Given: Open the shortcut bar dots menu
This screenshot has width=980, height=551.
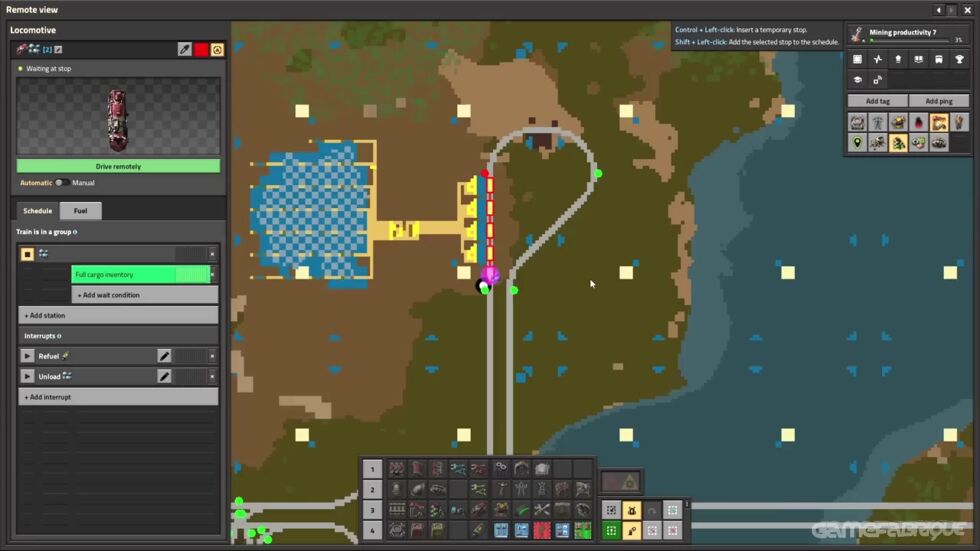Looking at the screenshot, I should [x=686, y=504].
